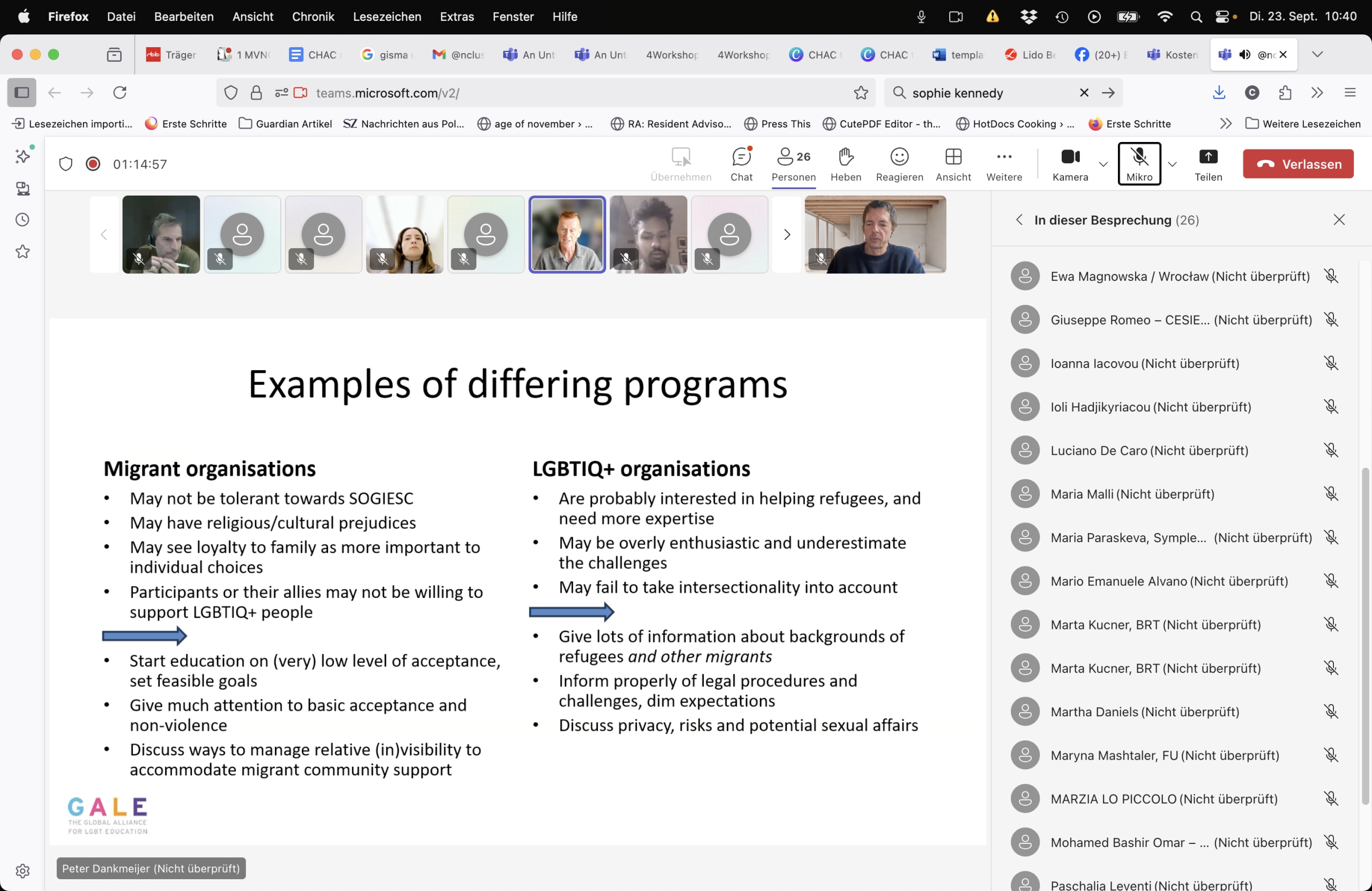Leave the meeting with the Verlassen button

[x=1298, y=164]
